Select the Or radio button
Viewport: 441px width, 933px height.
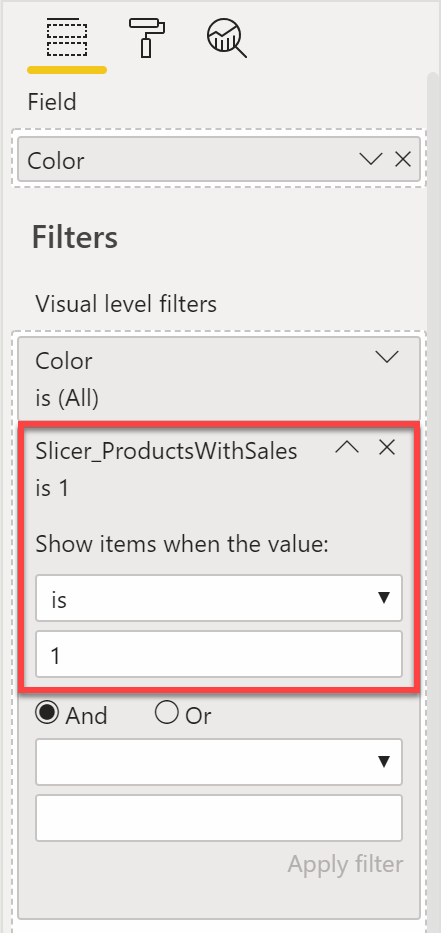click(167, 713)
